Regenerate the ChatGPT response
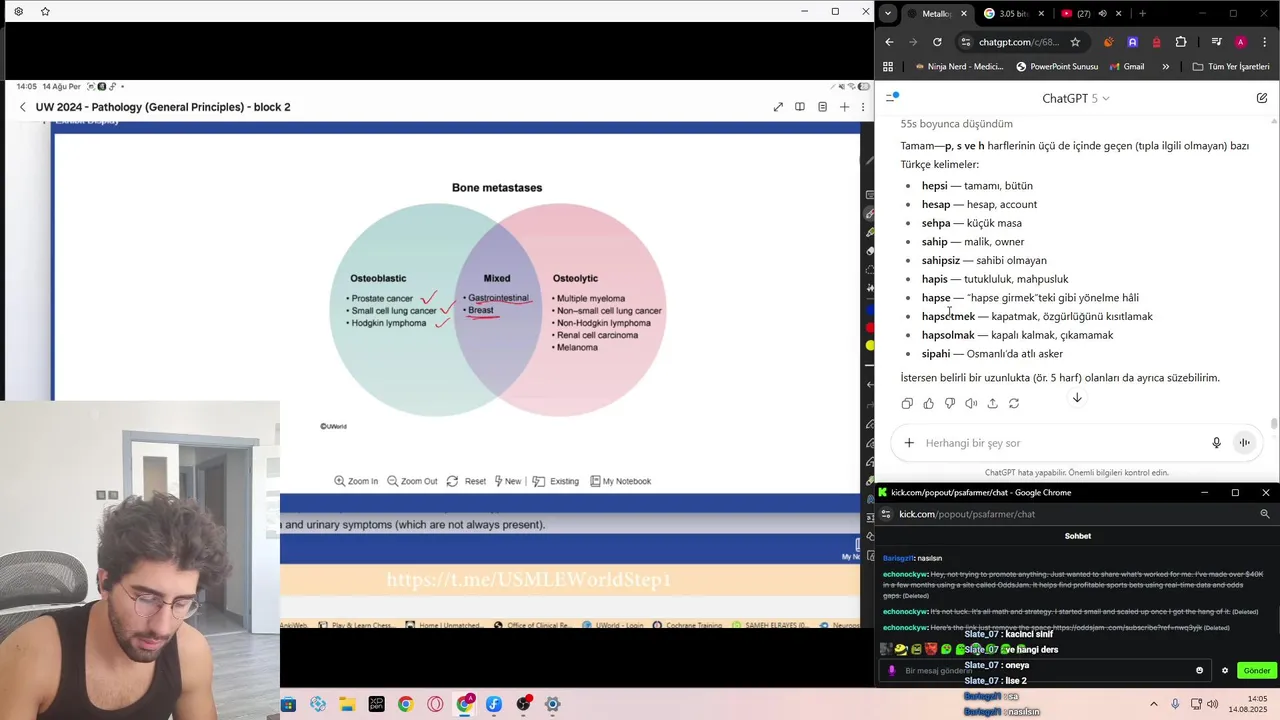The width and height of the screenshot is (1280, 720). pos(1014,403)
